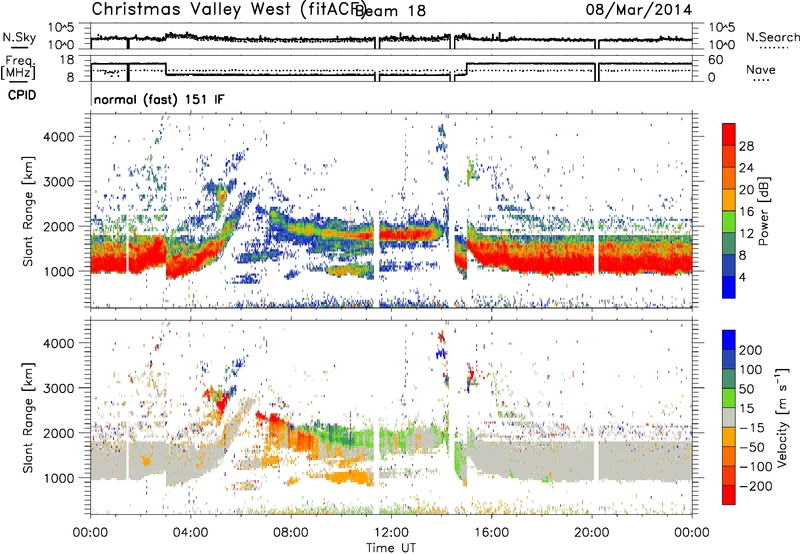Click the "Slant Range [km]" label of the power panel
800x554 pixels.
tap(28, 211)
